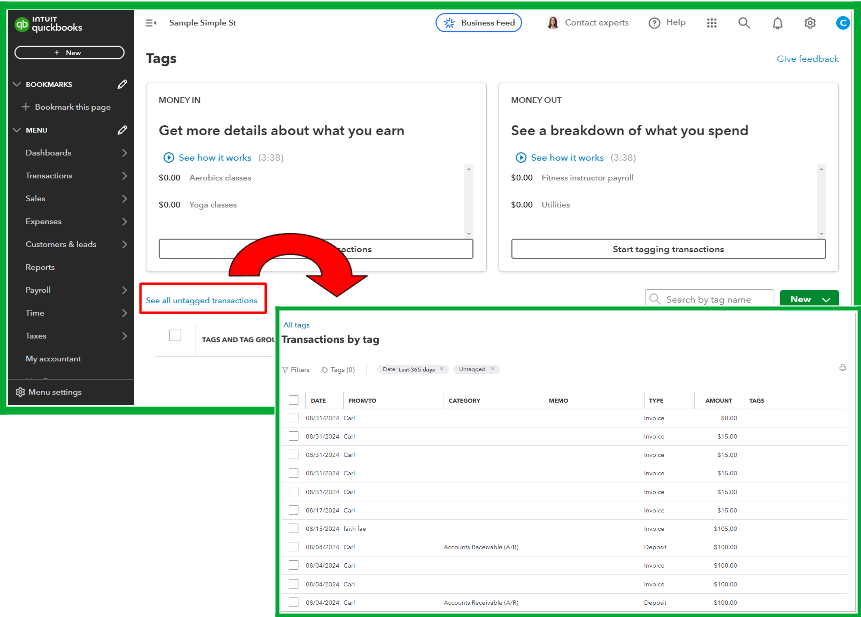Image resolution: width=861 pixels, height=617 pixels.
Task: Expand the Time submenu arrow
Action: click(124, 313)
